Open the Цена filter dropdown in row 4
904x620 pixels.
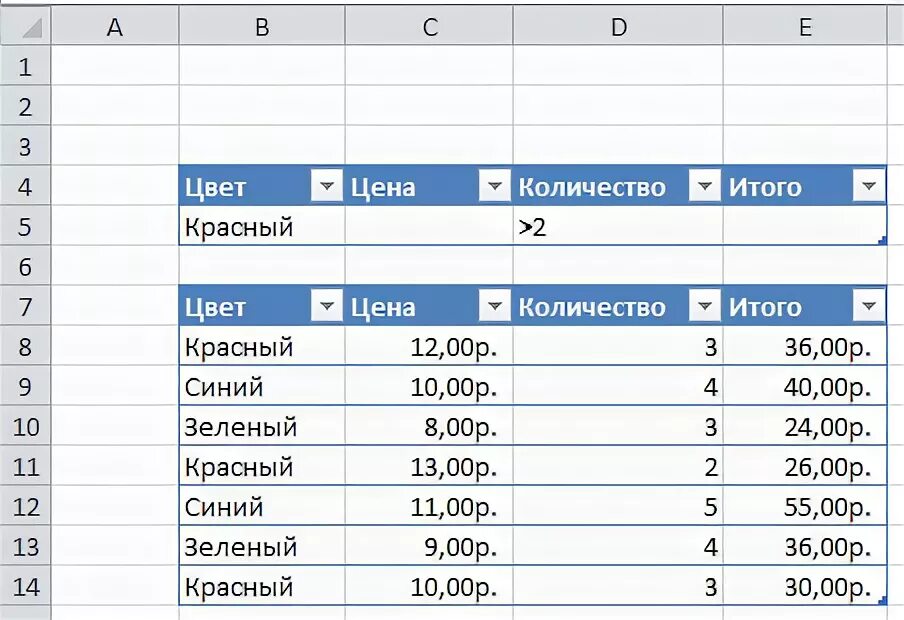495,186
